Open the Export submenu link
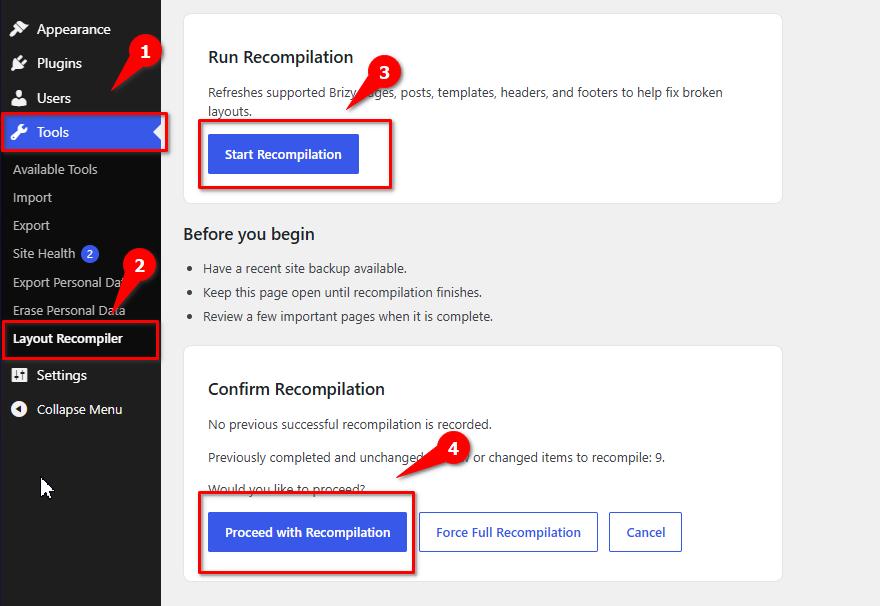Screen dimensions: 880x606 point(31,226)
